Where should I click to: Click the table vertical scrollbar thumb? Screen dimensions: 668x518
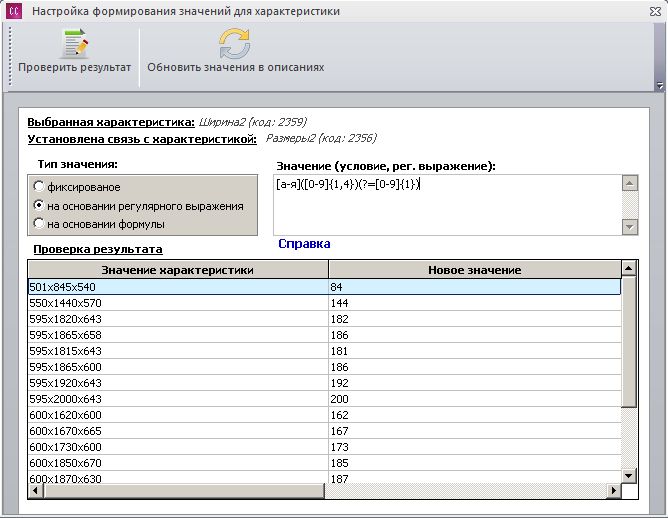pos(629,342)
